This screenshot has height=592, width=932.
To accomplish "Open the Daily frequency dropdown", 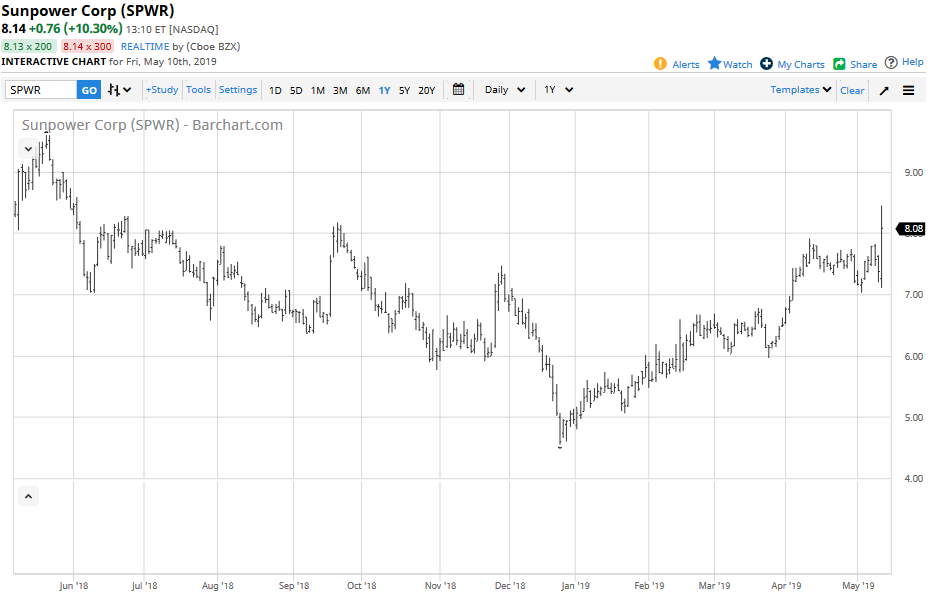I will pos(505,90).
